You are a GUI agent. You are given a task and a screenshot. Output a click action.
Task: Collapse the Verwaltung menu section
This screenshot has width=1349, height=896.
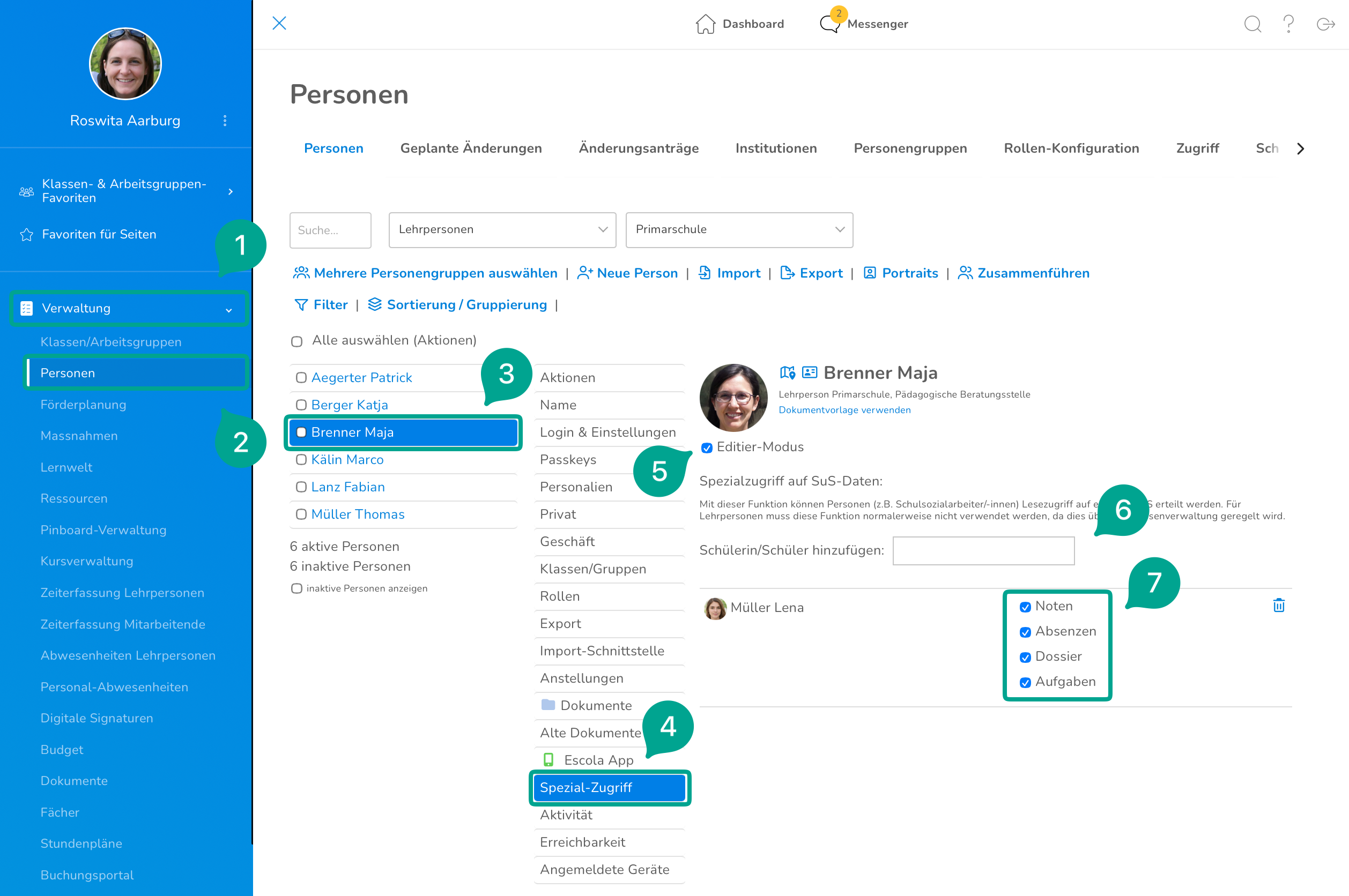pos(228,310)
